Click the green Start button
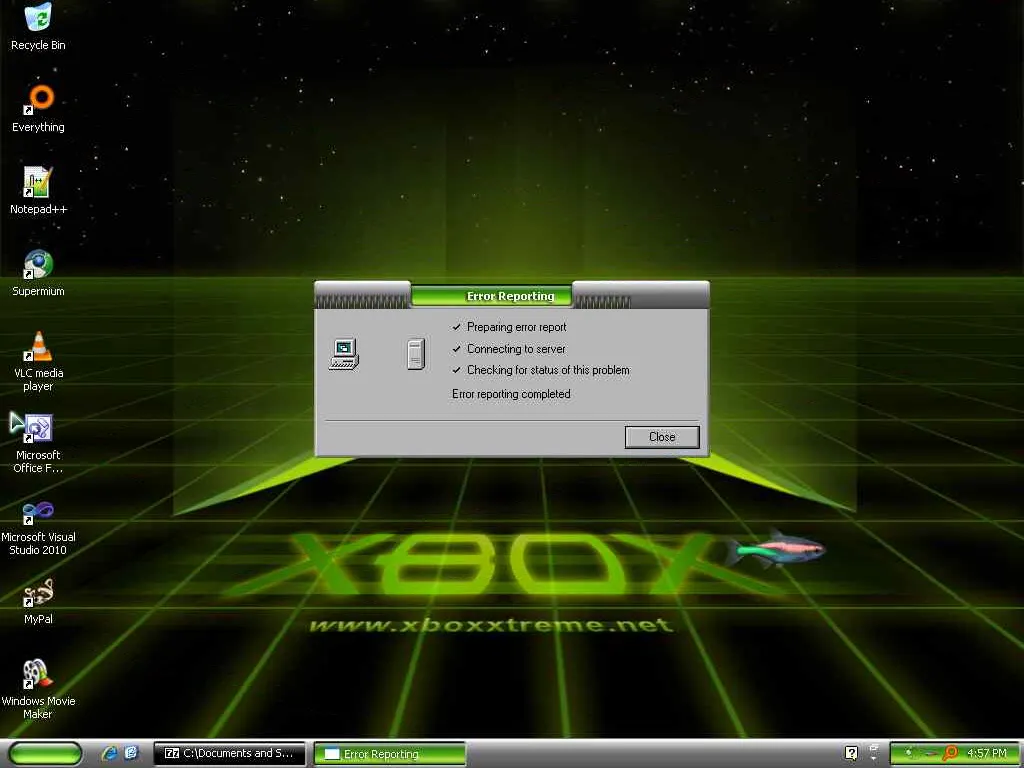The height and width of the screenshot is (768, 1024). 46,754
